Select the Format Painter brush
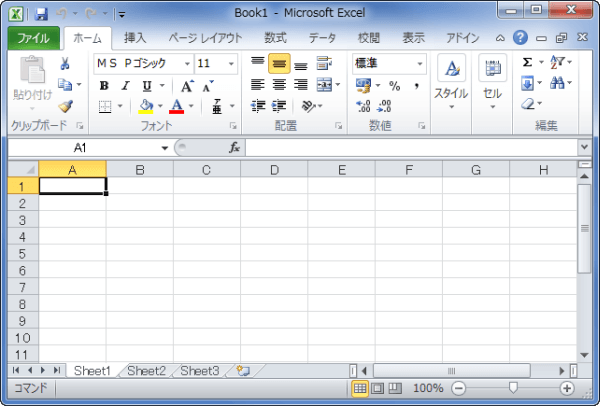The width and height of the screenshot is (600, 406). point(65,106)
